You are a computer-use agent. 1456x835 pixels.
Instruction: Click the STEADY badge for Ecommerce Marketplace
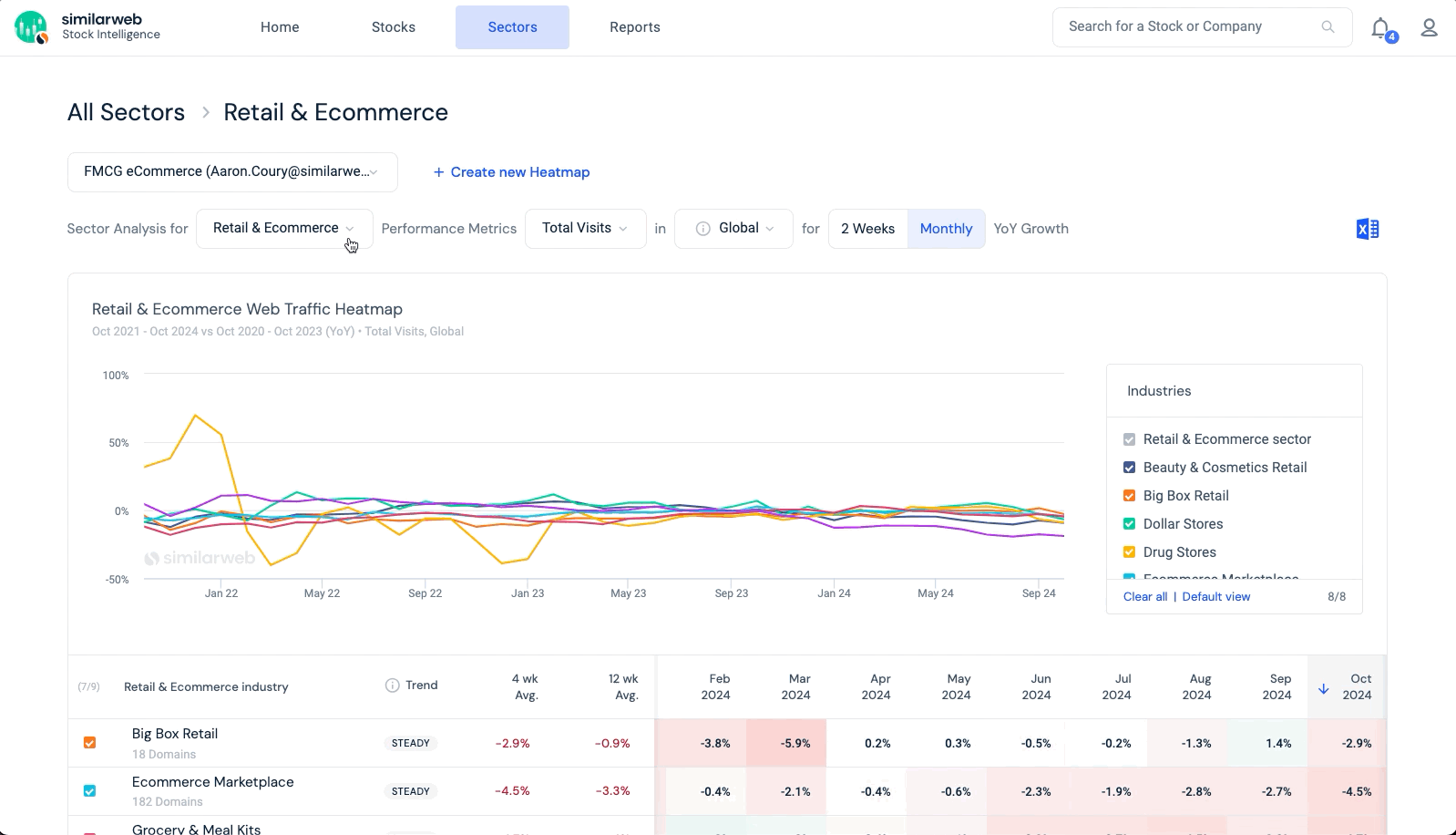click(x=411, y=791)
